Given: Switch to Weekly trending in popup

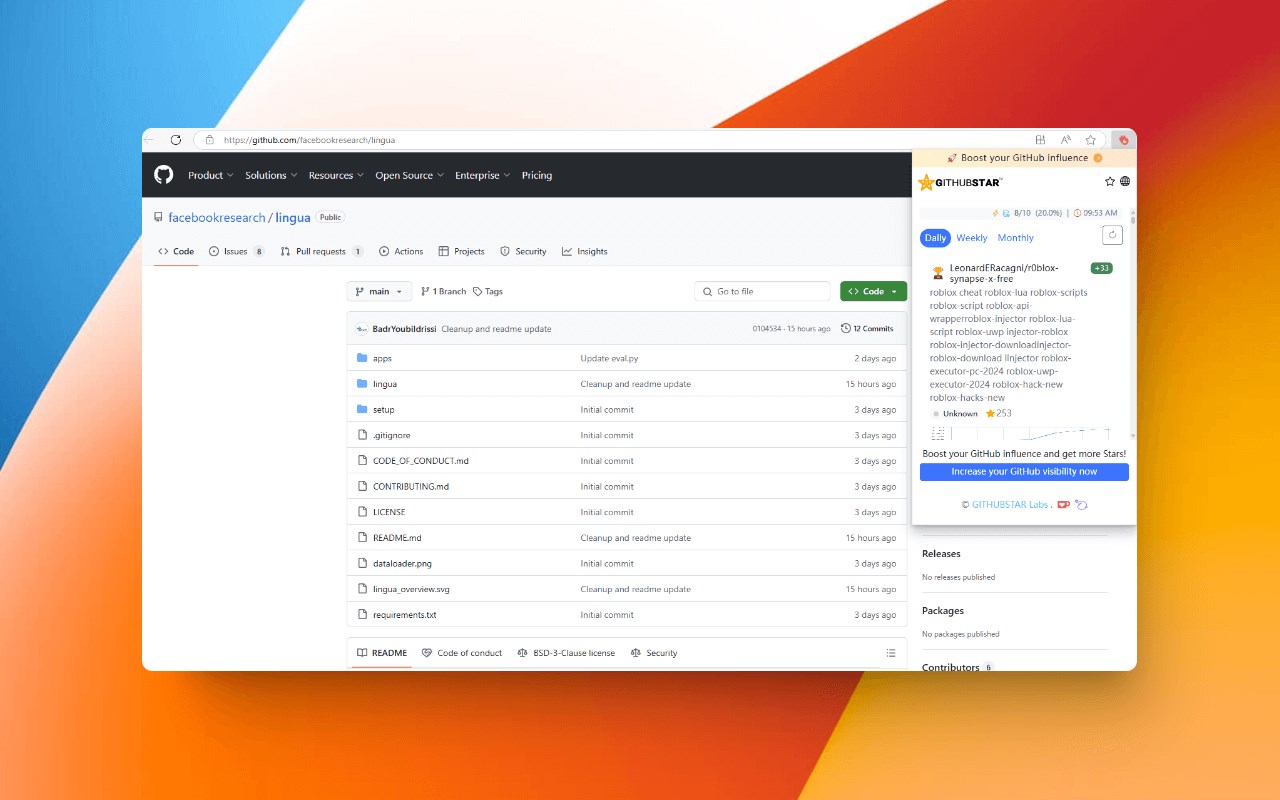Looking at the screenshot, I should [x=971, y=238].
